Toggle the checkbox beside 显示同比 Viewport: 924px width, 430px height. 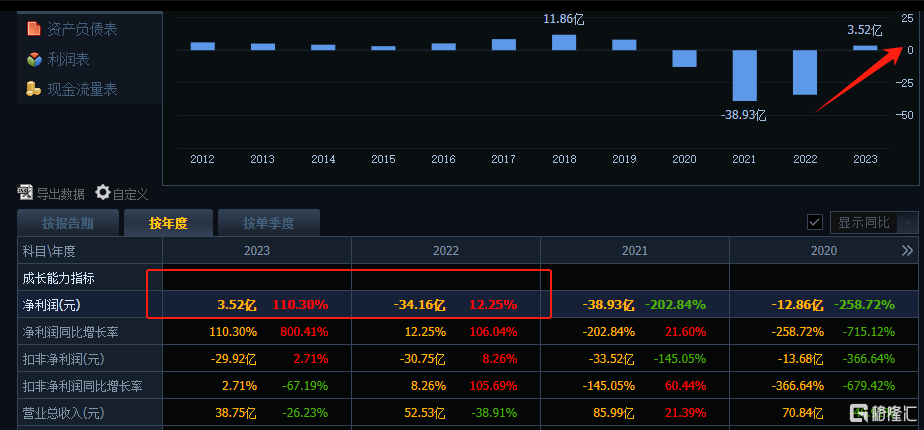(x=814, y=222)
